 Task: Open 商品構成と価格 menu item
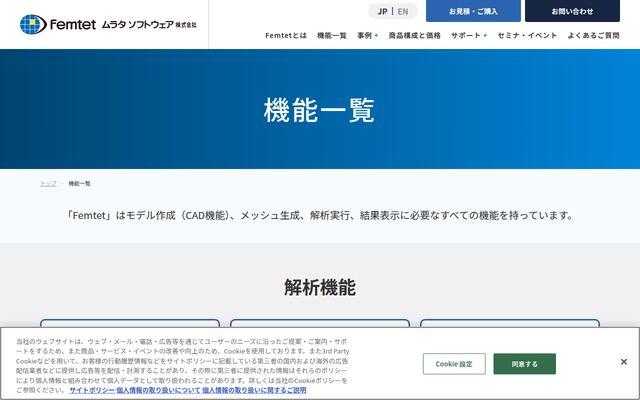click(414, 36)
